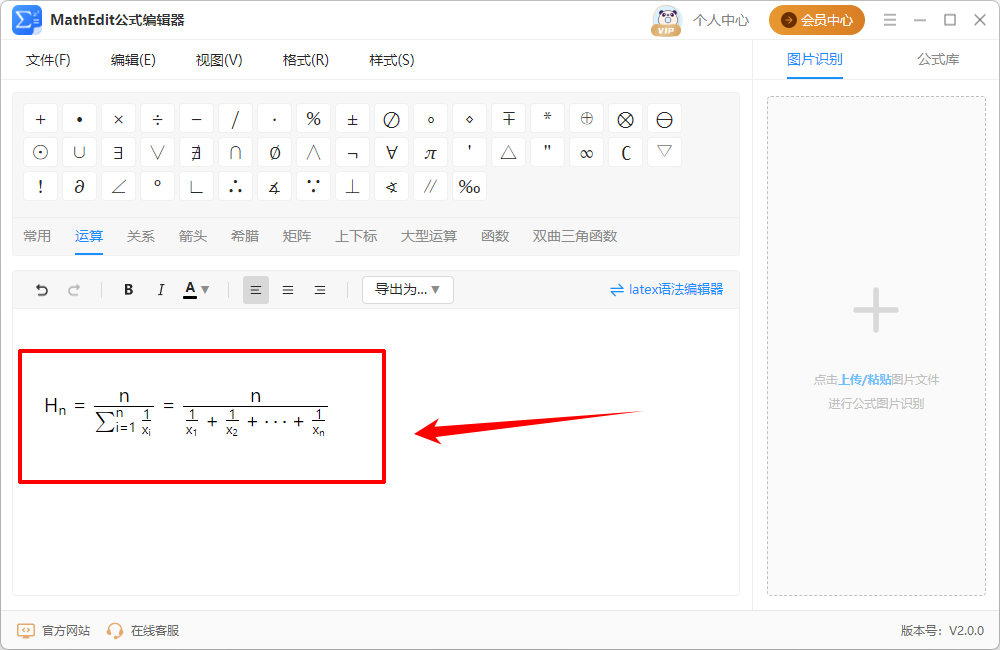Open the 样式(S) menu

(x=392, y=60)
